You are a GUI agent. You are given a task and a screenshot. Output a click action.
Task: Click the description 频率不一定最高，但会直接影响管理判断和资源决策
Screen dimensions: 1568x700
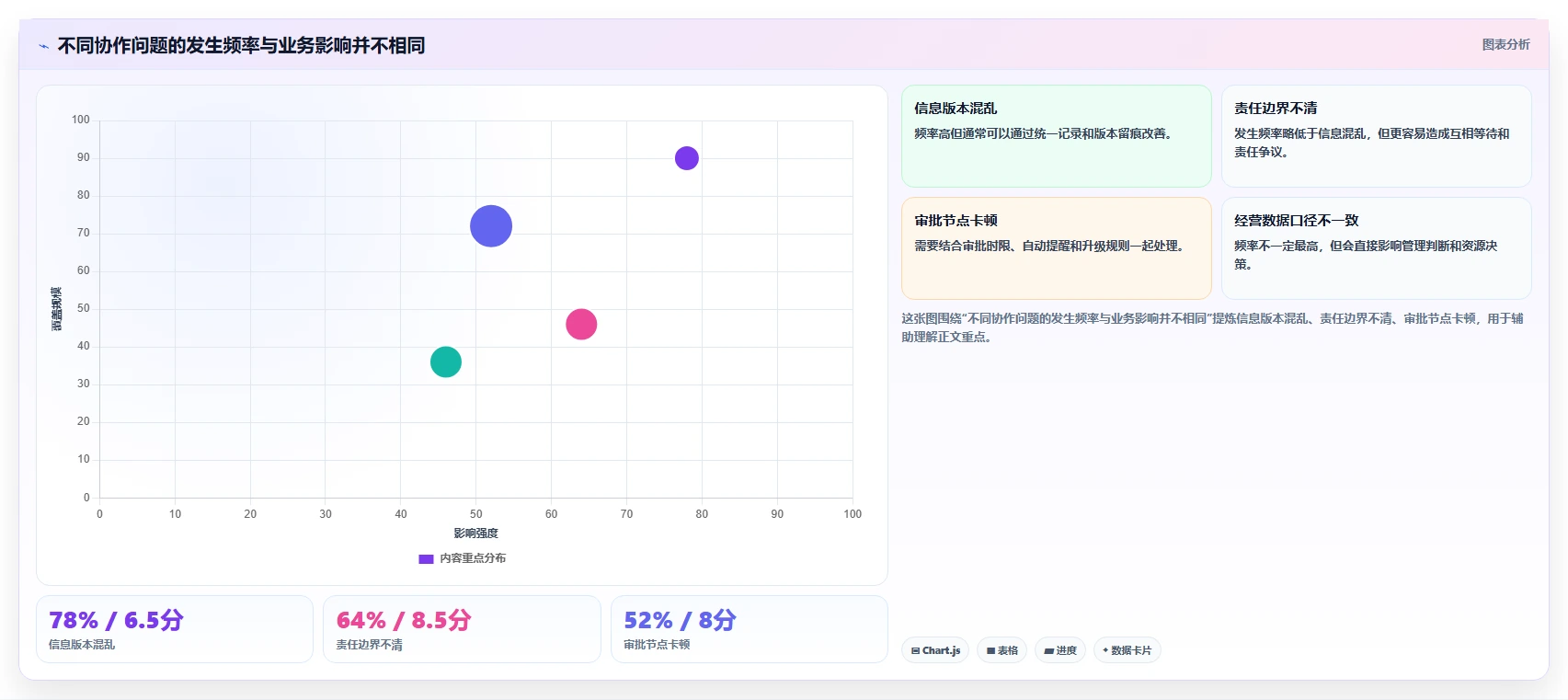tap(1366, 255)
